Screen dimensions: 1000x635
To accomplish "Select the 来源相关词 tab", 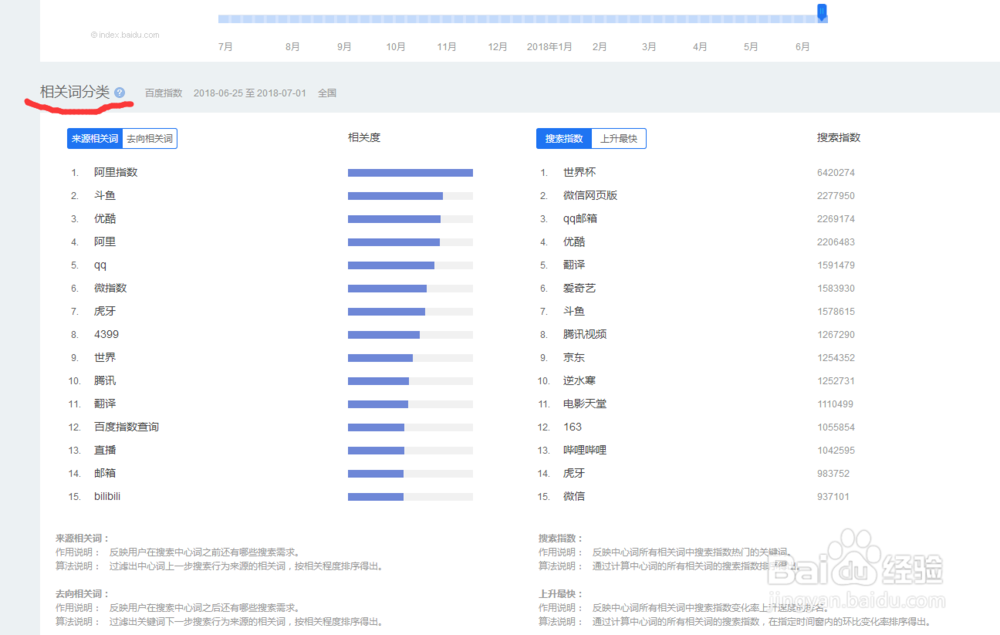I will [95, 138].
